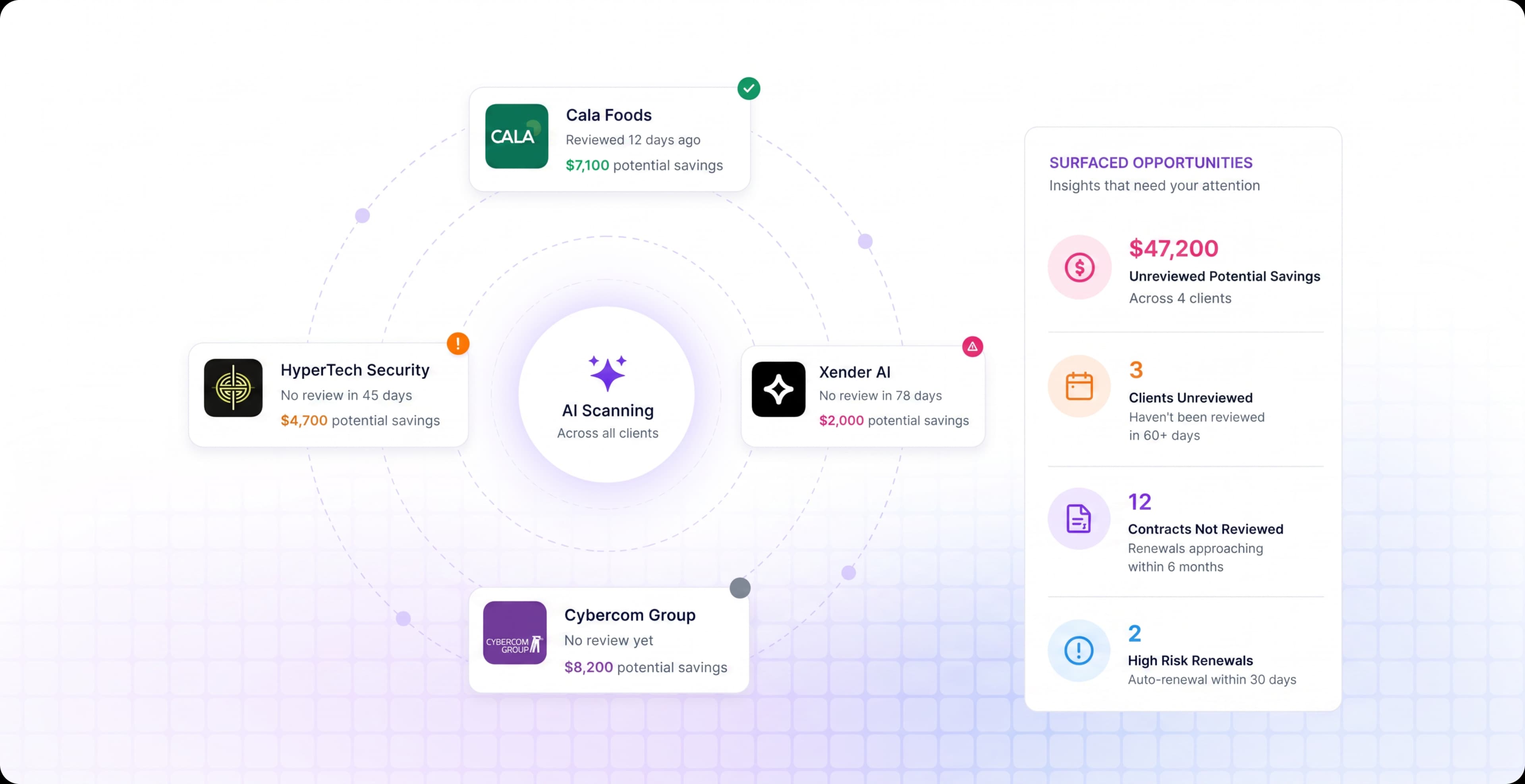Click the Clients Unreviewed label

point(1191,398)
